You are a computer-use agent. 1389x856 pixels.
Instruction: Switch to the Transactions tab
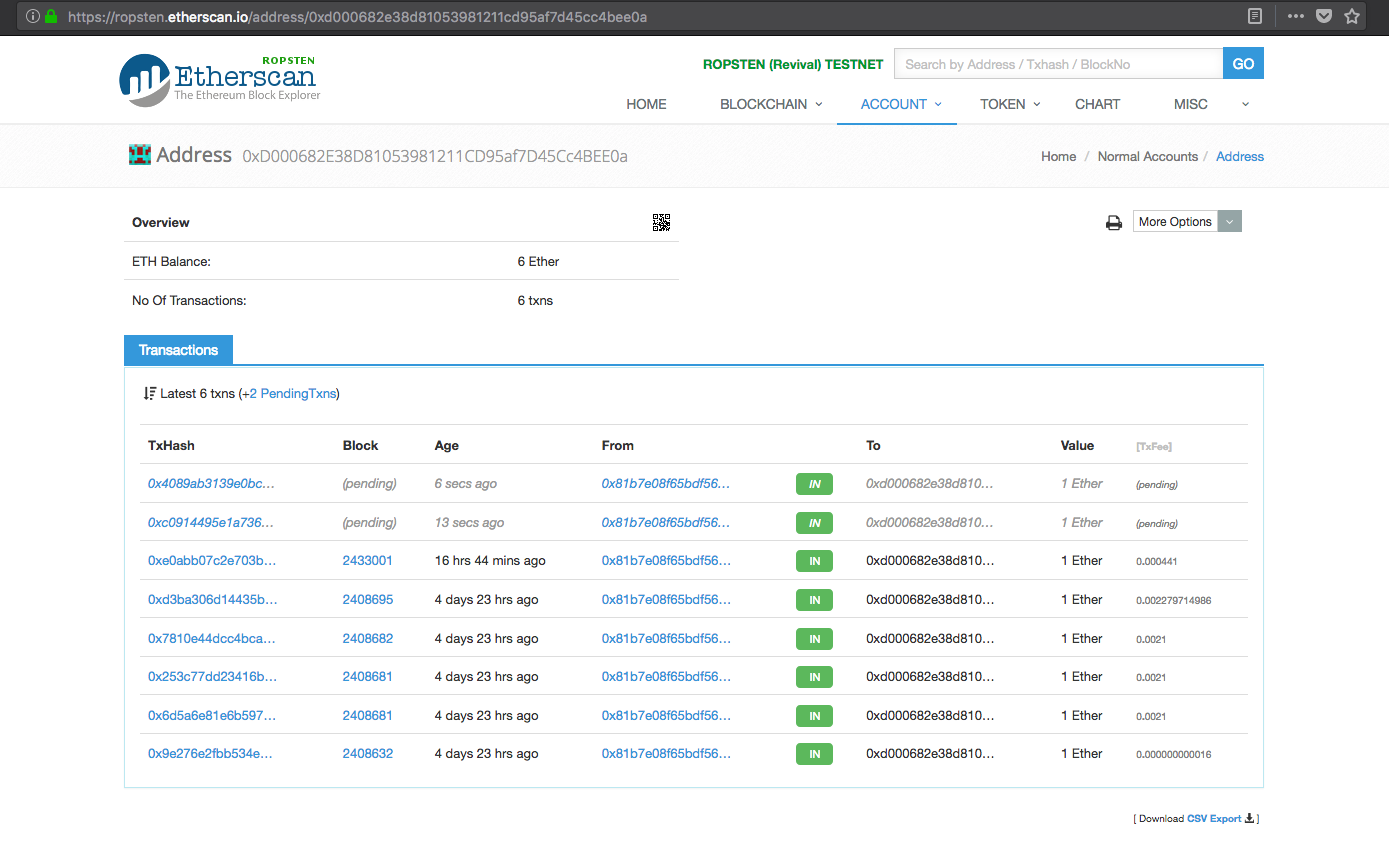(178, 350)
